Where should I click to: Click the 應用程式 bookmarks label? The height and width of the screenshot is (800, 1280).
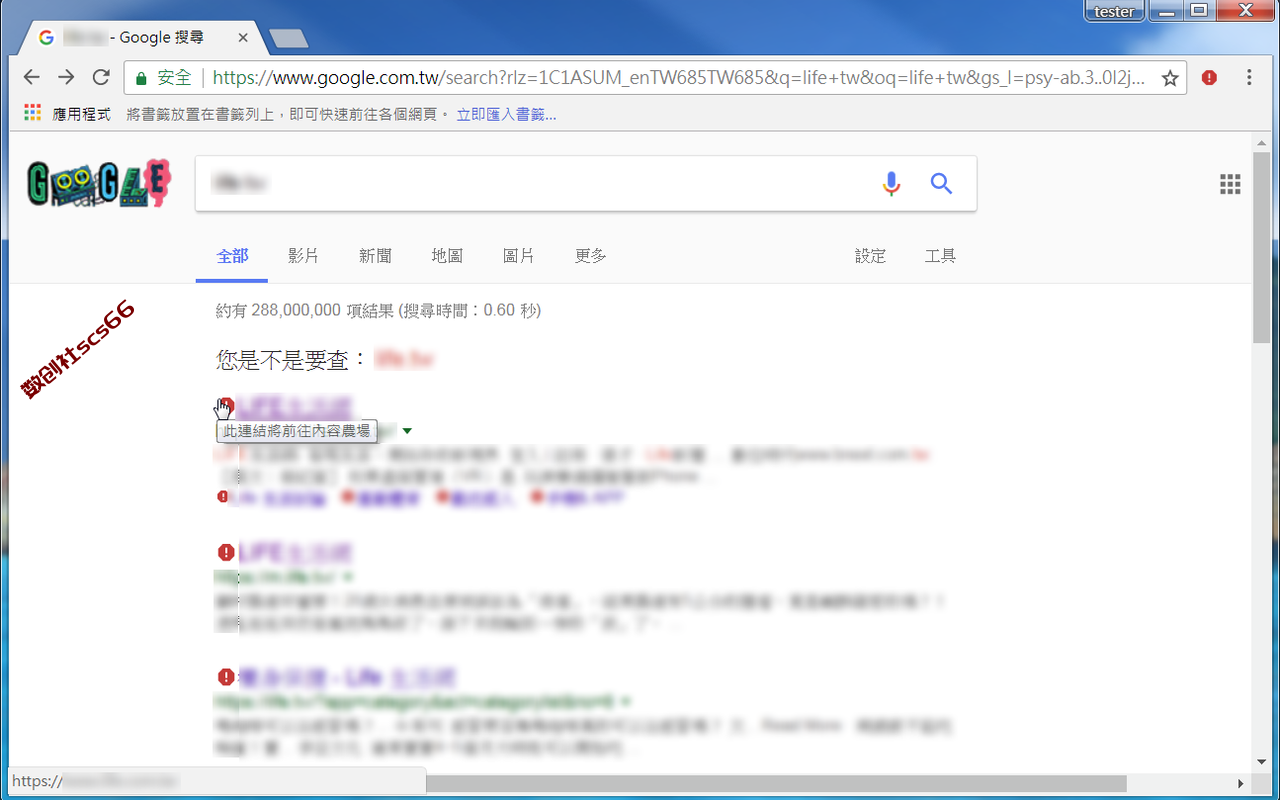[x=81, y=114]
